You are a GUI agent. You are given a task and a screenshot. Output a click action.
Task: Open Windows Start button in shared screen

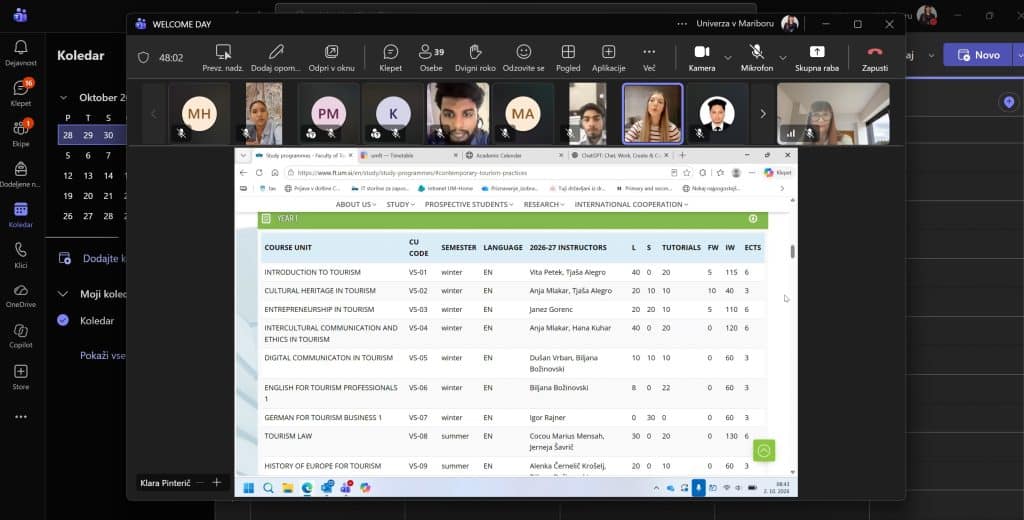tap(249, 487)
